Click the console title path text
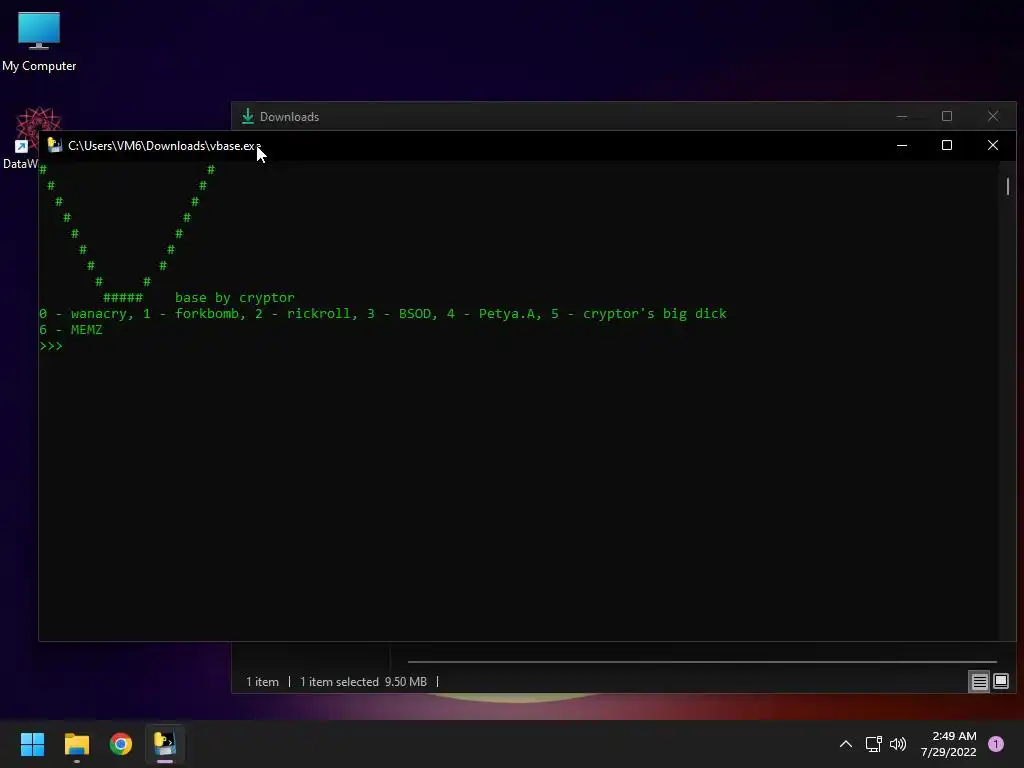This screenshot has height=768, width=1024. pos(165,146)
